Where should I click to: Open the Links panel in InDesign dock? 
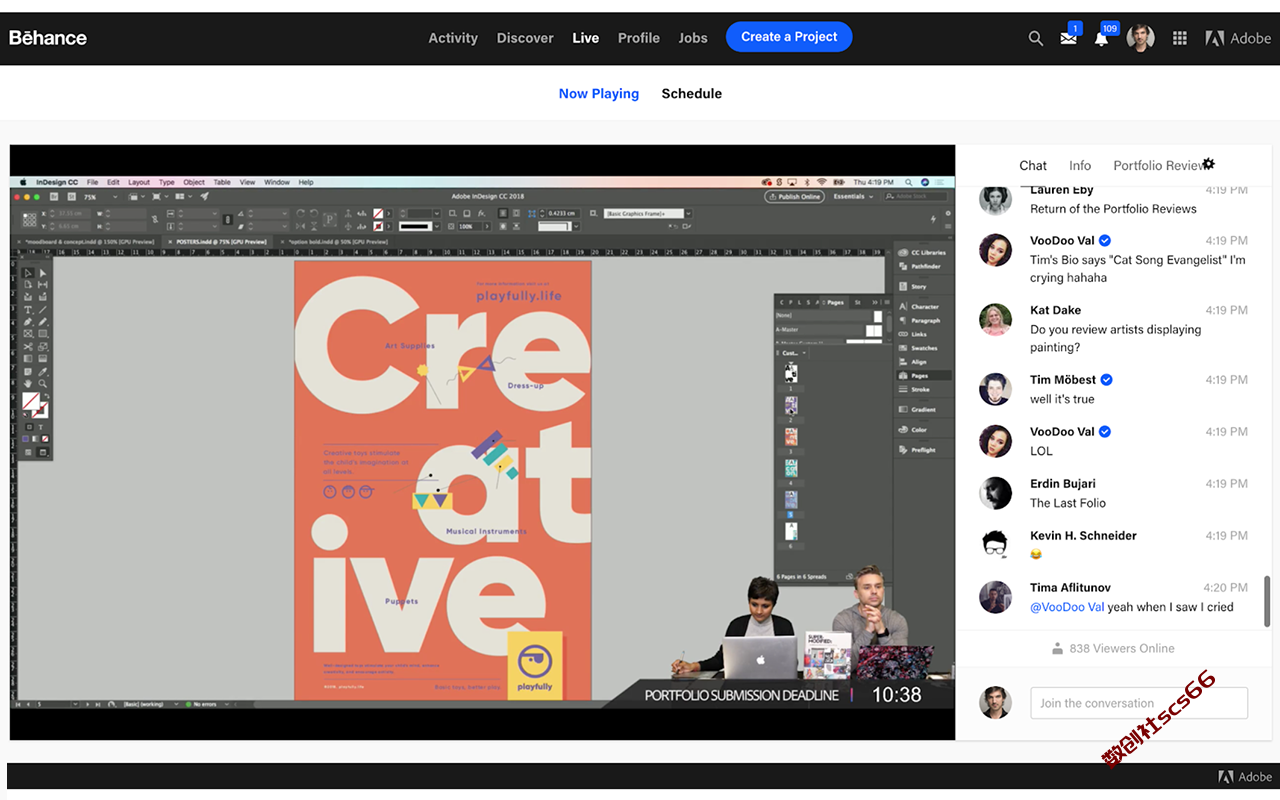[x=912, y=334]
